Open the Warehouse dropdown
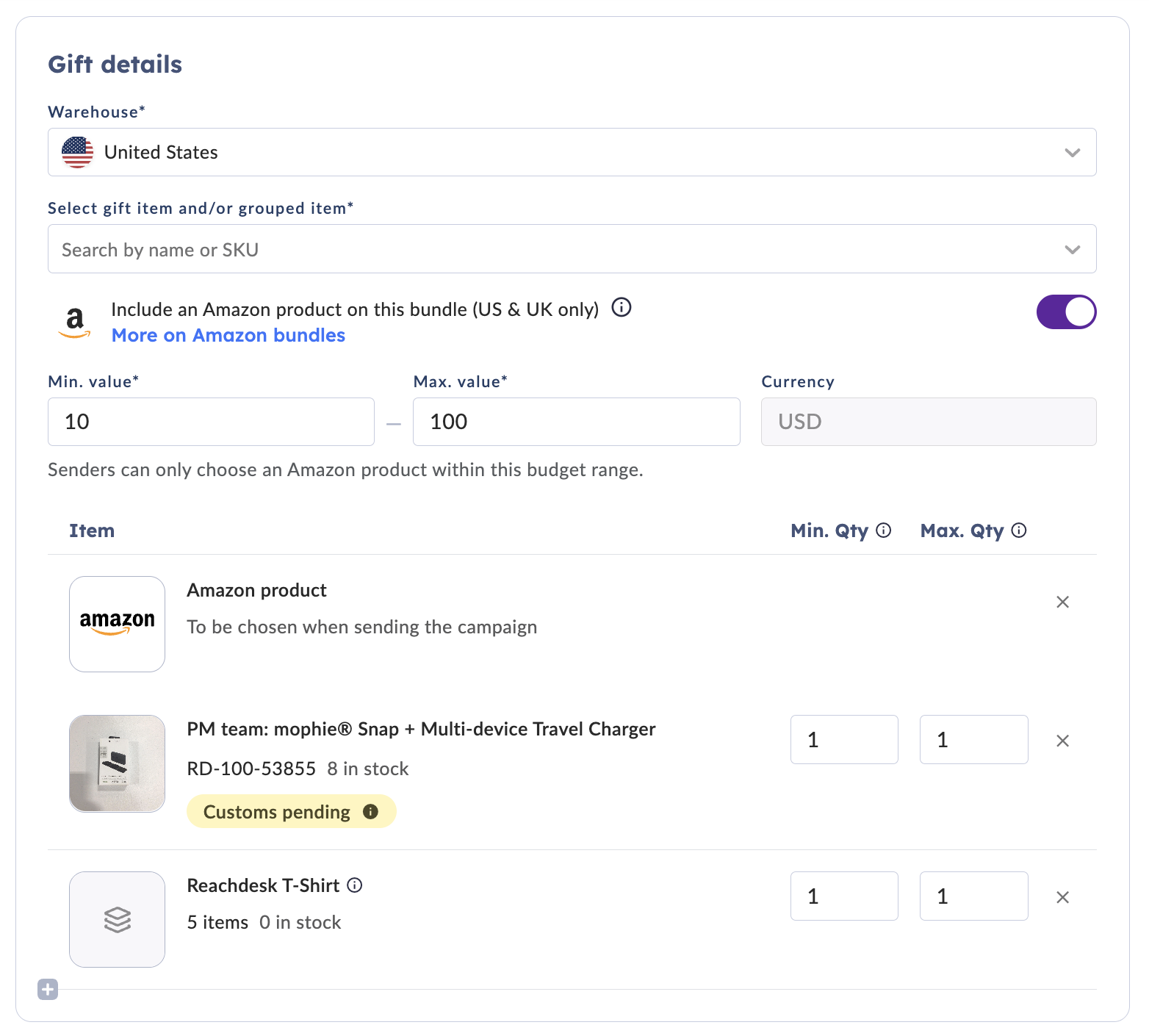Screen dimensions: 1149x1036 (x=572, y=152)
